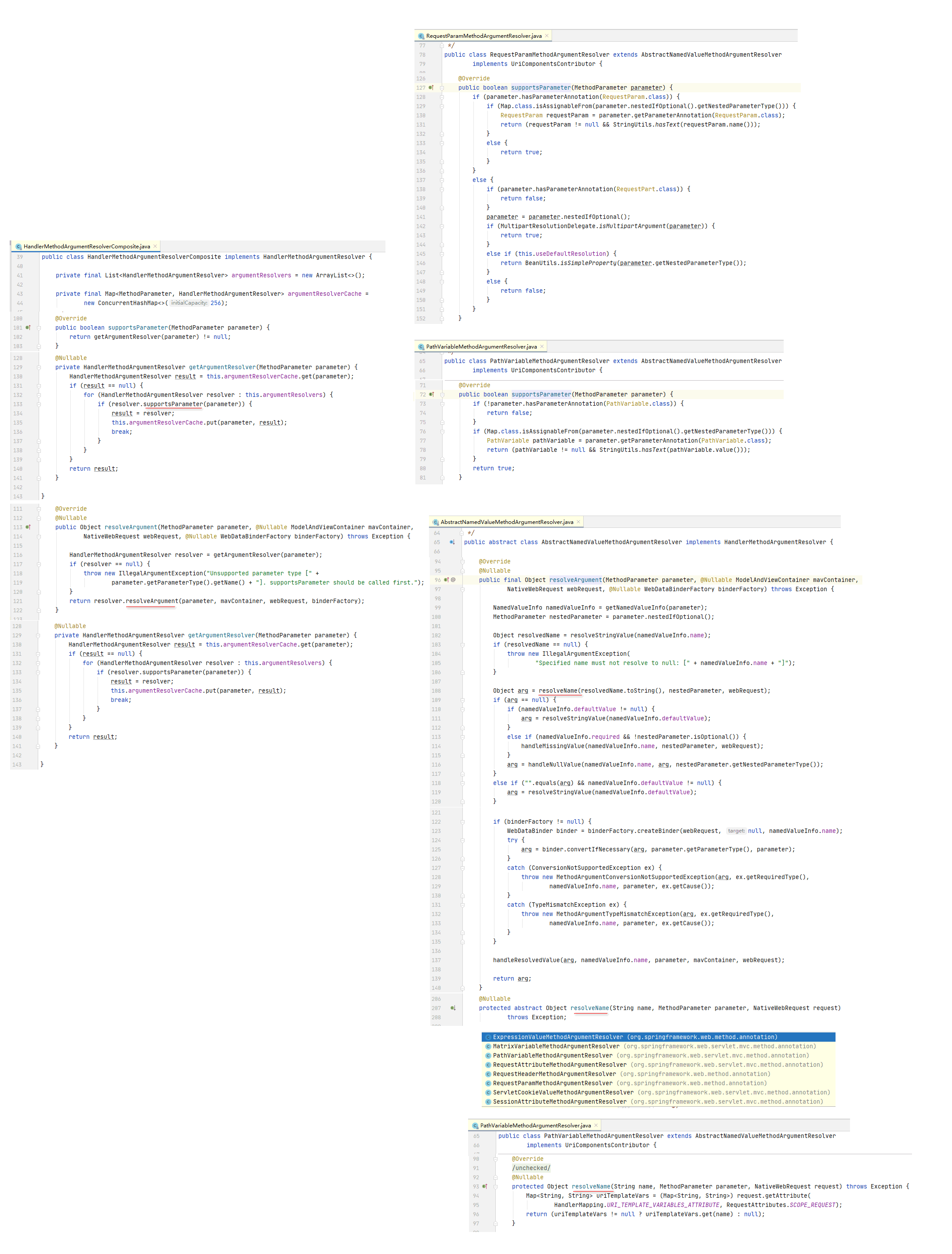Click override gutter icon on Composite line 113
The image size is (952, 1254).
coord(29,527)
